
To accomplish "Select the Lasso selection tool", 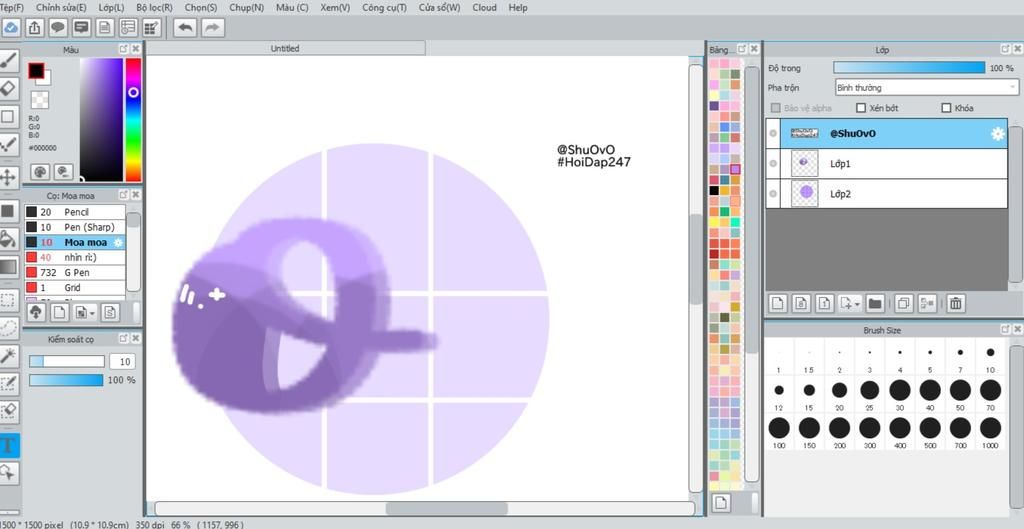I will pos(8,327).
